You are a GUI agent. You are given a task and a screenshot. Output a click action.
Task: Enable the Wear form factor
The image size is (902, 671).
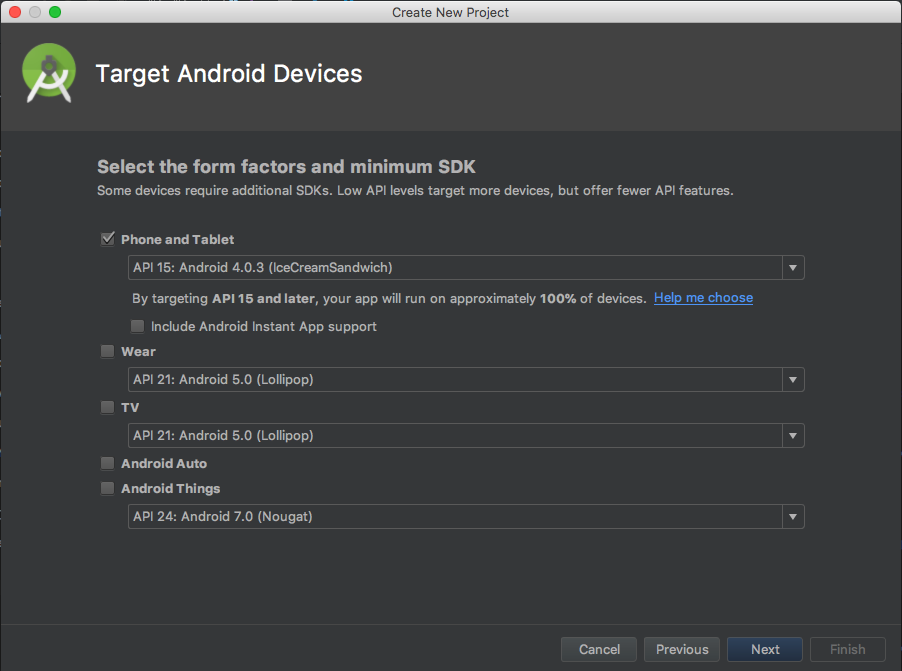(x=107, y=351)
